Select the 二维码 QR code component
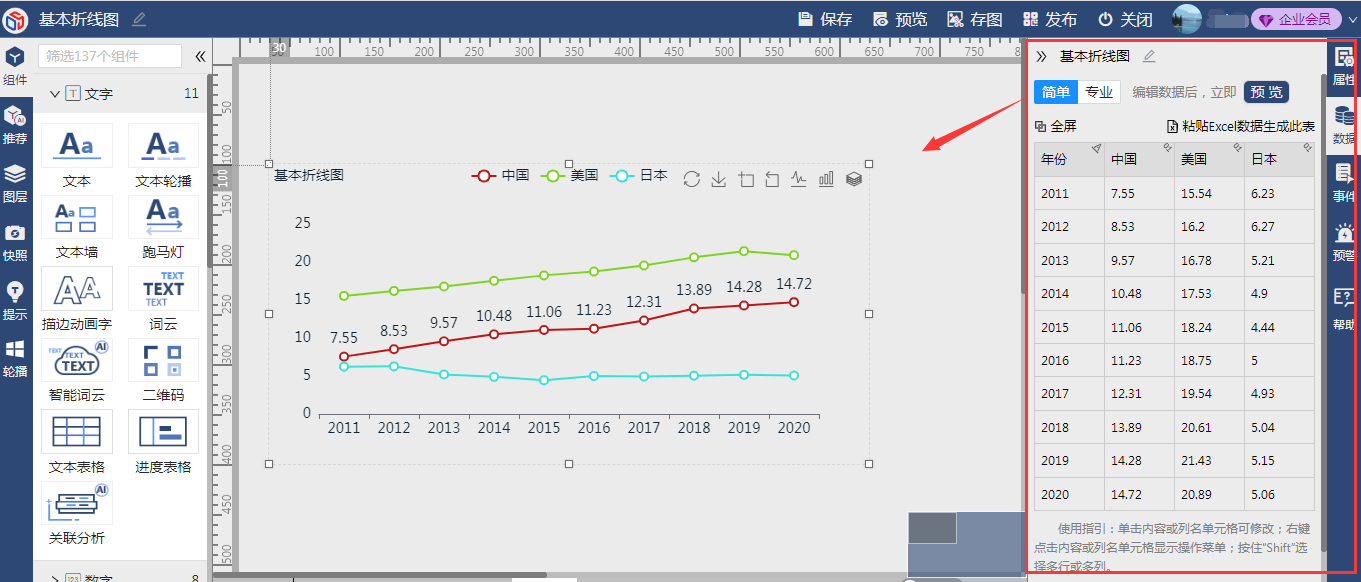This screenshot has height=582, width=1361. pyautogui.click(x=163, y=370)
